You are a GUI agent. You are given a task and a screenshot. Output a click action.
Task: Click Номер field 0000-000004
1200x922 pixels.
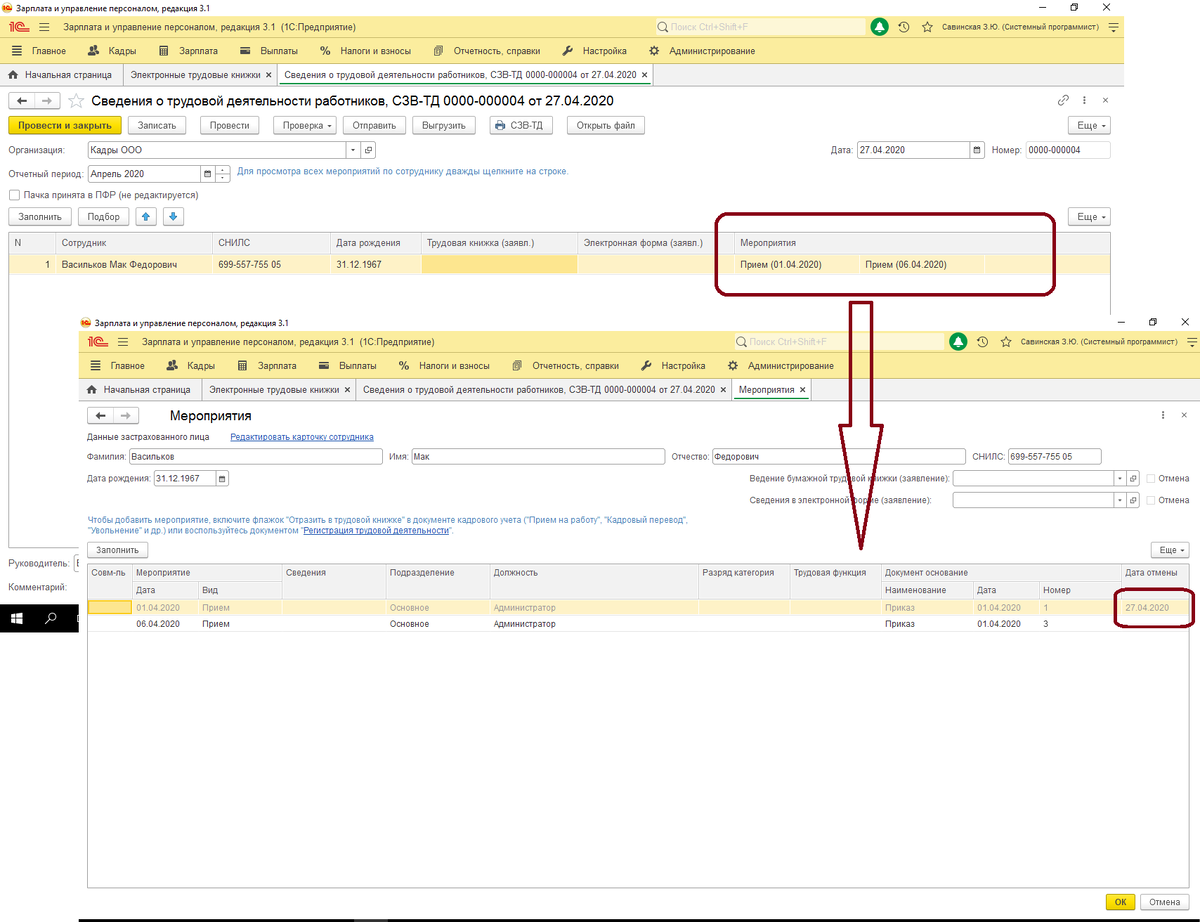[x=1068, y=150]
